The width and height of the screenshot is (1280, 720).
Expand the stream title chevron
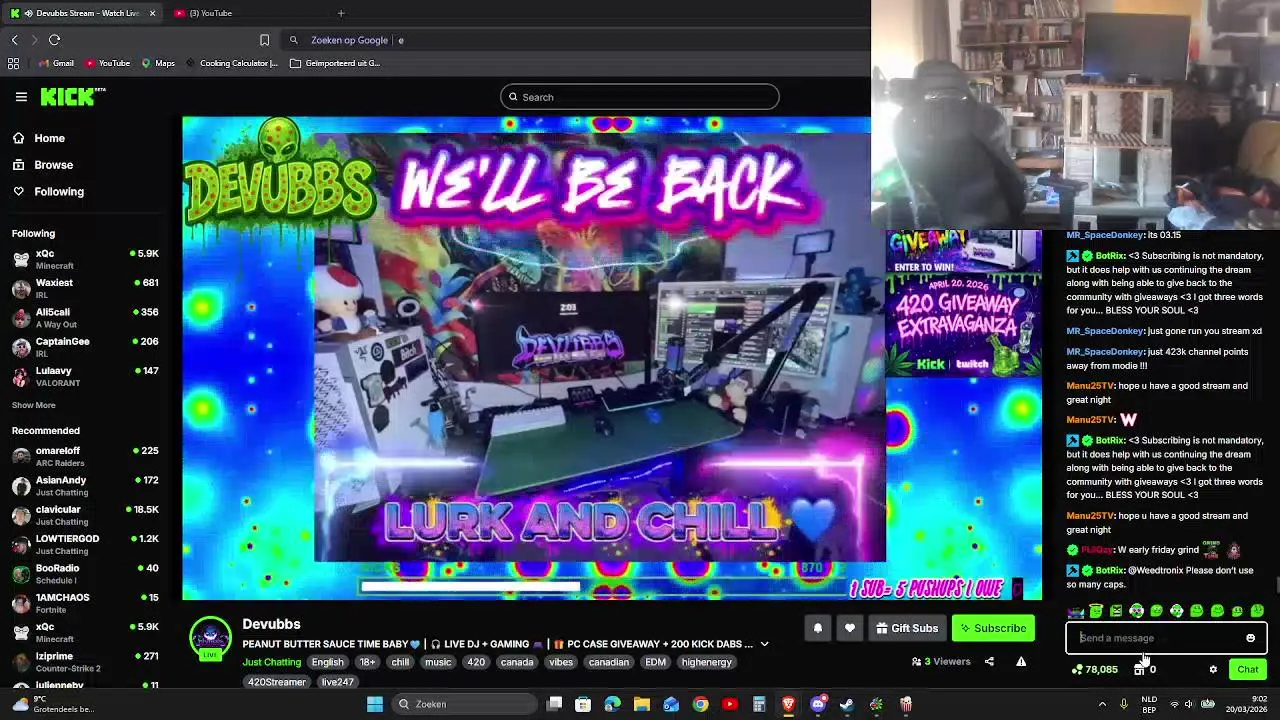764,644
